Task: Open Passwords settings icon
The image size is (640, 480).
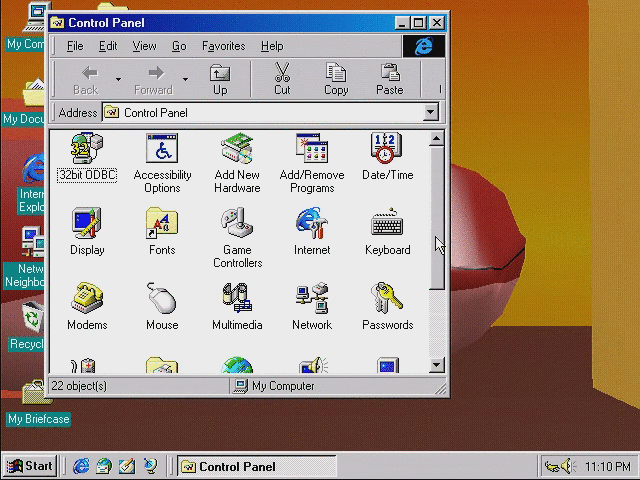Action: tap(387, 298)
